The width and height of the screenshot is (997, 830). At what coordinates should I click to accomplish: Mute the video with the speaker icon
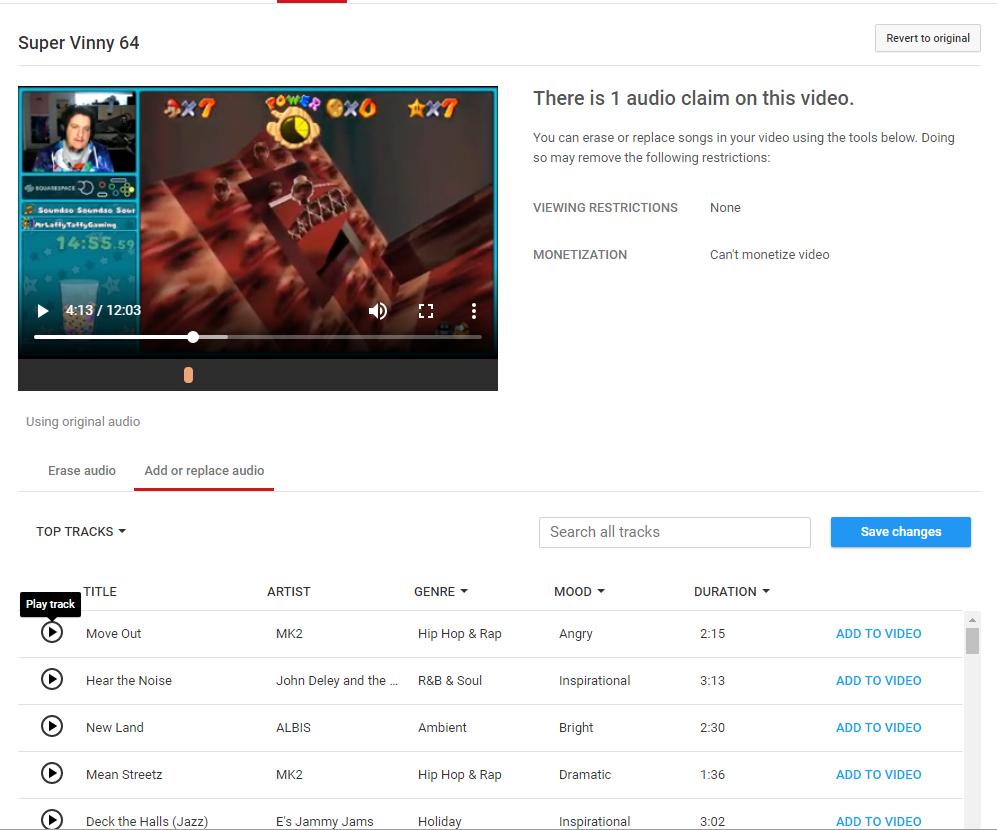(x=377, y=310)
